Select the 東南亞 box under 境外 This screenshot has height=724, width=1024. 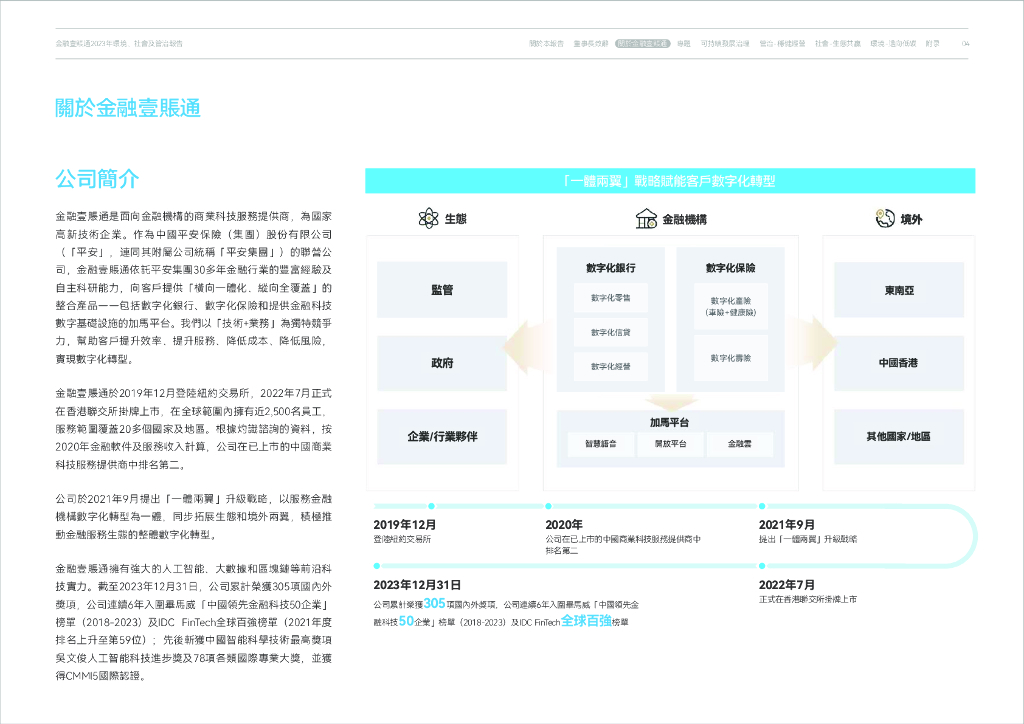point(899,290)
